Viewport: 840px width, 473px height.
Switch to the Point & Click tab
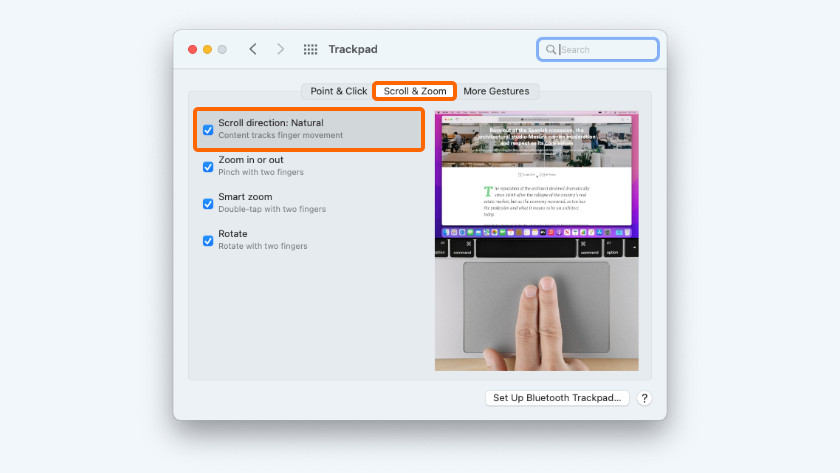click(338, 91)
